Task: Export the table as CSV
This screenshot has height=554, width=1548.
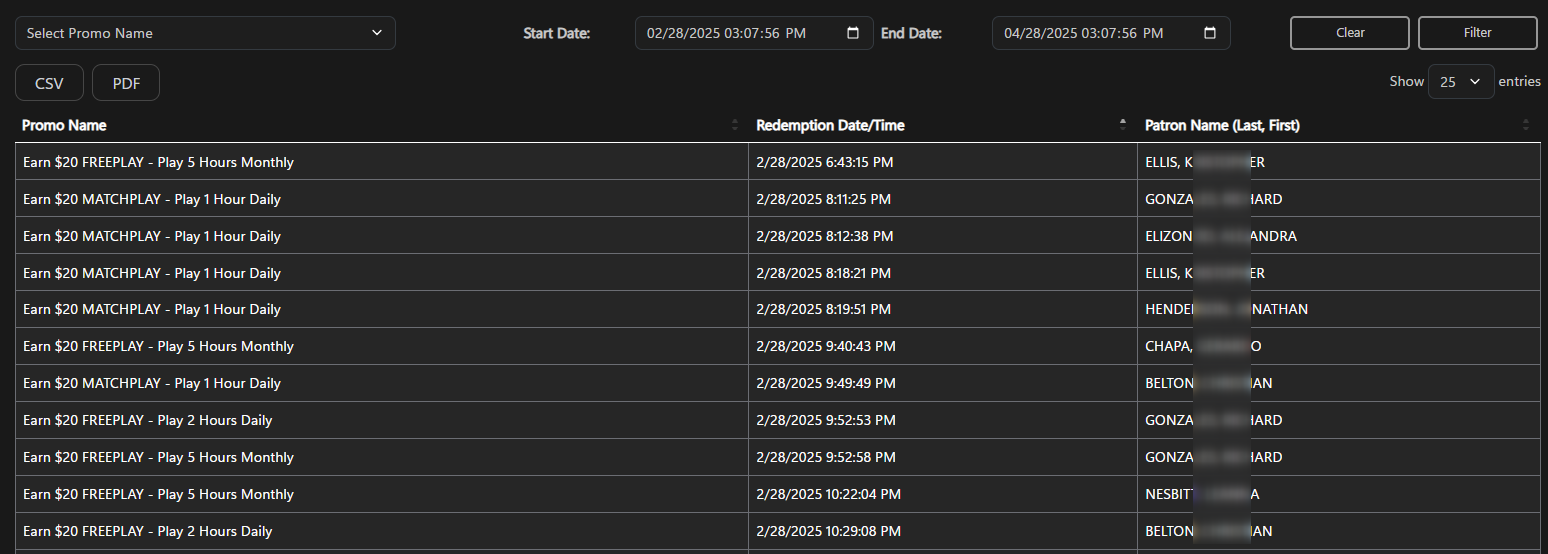Action: pos(49,83)
